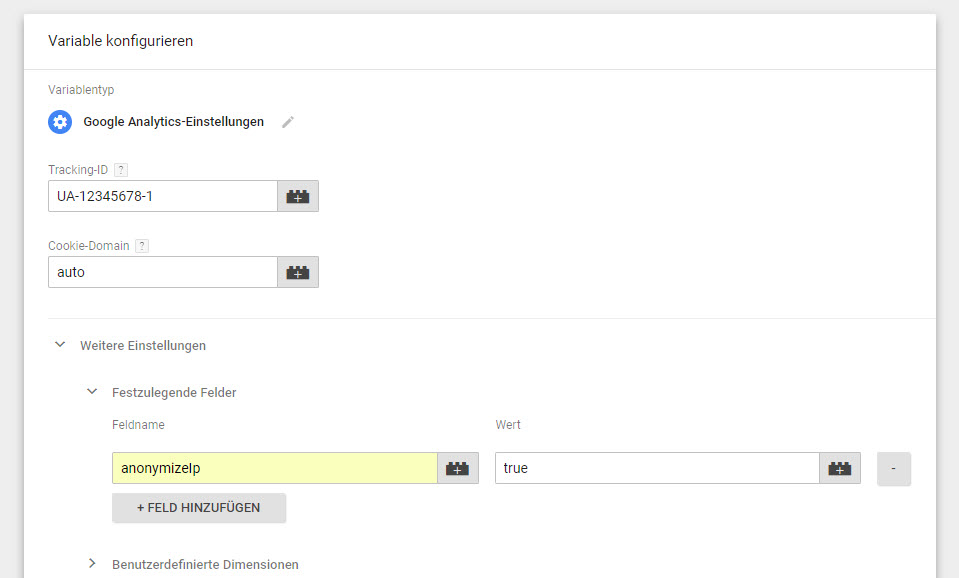Viewport: 959px width, 578px height.
Task: Collapse the Weitere Einstellungen chevron
Action: 60,345
